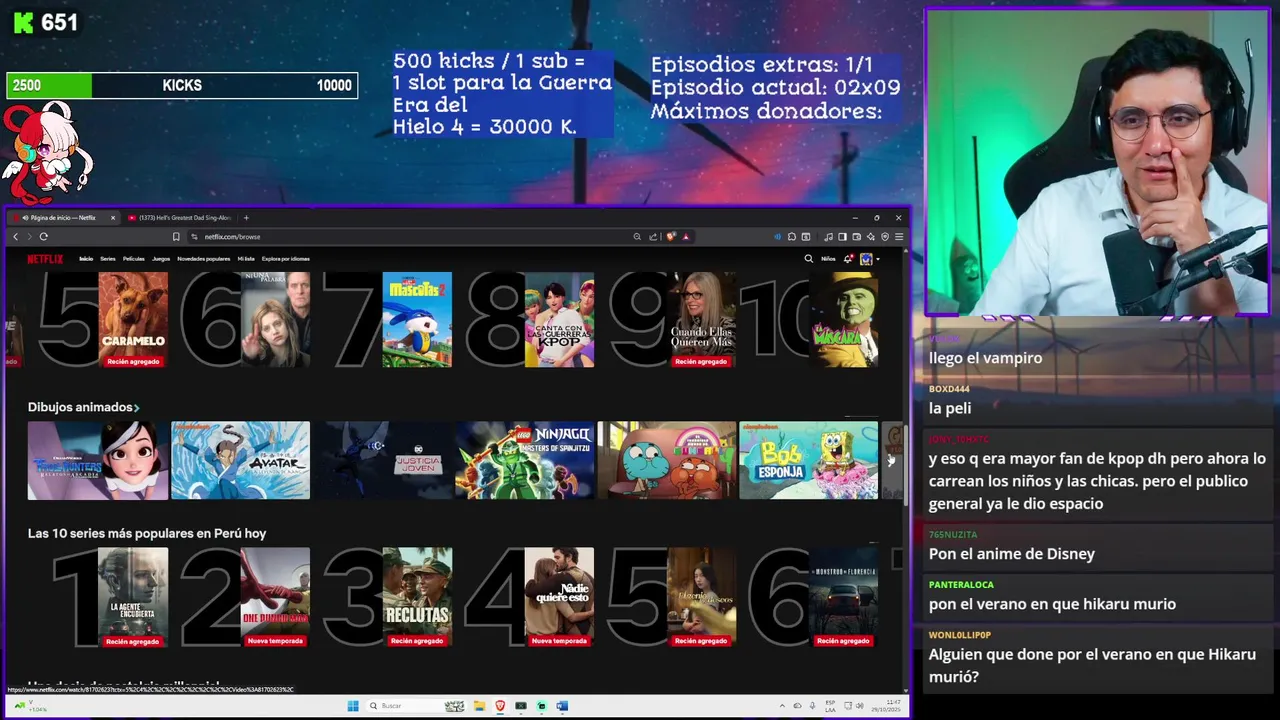1280x720 pixels.
Task: Open Nadie Quiere Esto series poster
Action: click(x=559, y=597)
